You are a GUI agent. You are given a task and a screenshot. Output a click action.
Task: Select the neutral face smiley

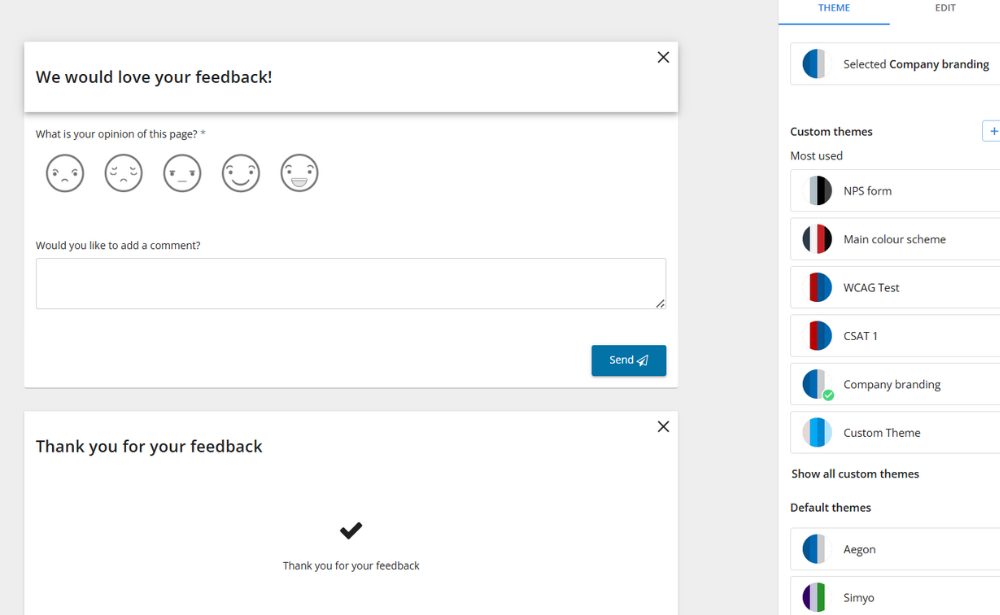pyautogui.click(x=182, y=172)
